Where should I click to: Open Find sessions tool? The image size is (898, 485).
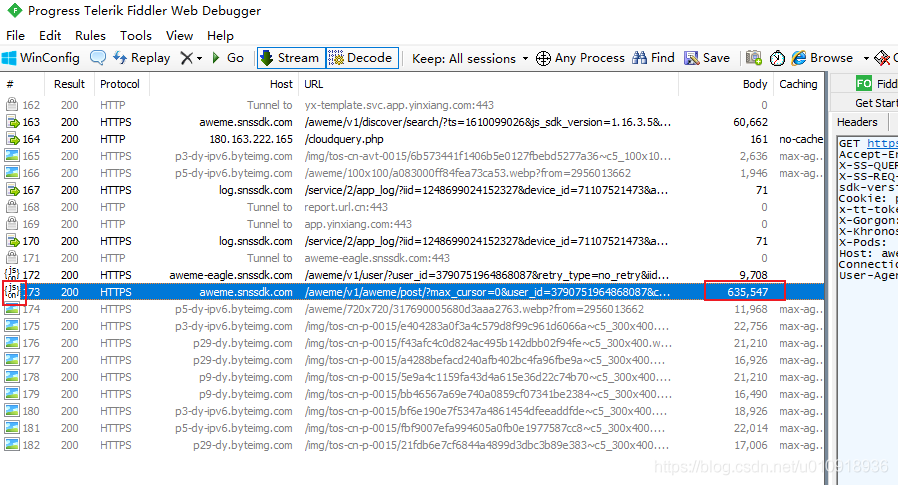pos(653,58)
